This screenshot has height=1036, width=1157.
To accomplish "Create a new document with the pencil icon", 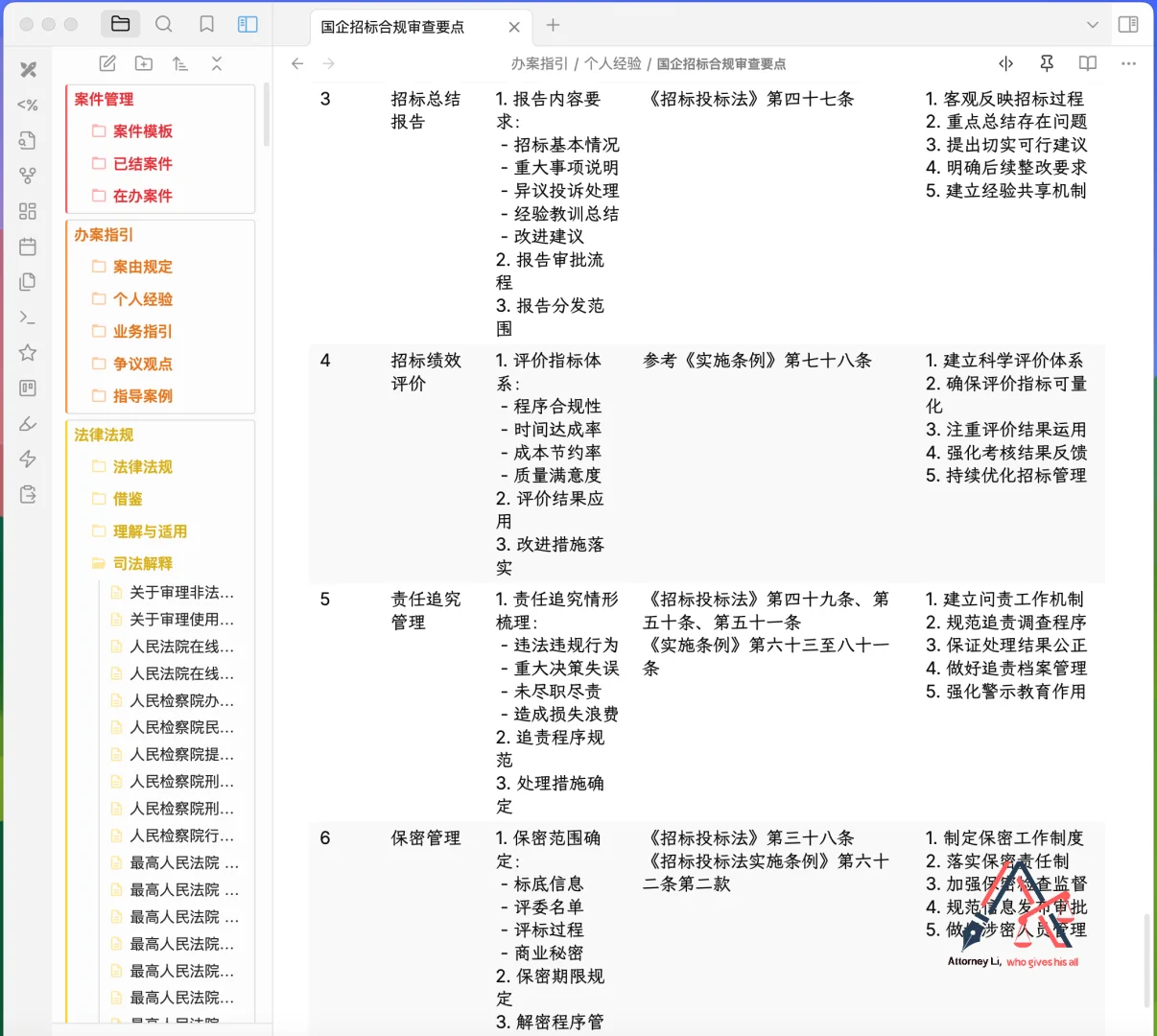I will point(106,63).
